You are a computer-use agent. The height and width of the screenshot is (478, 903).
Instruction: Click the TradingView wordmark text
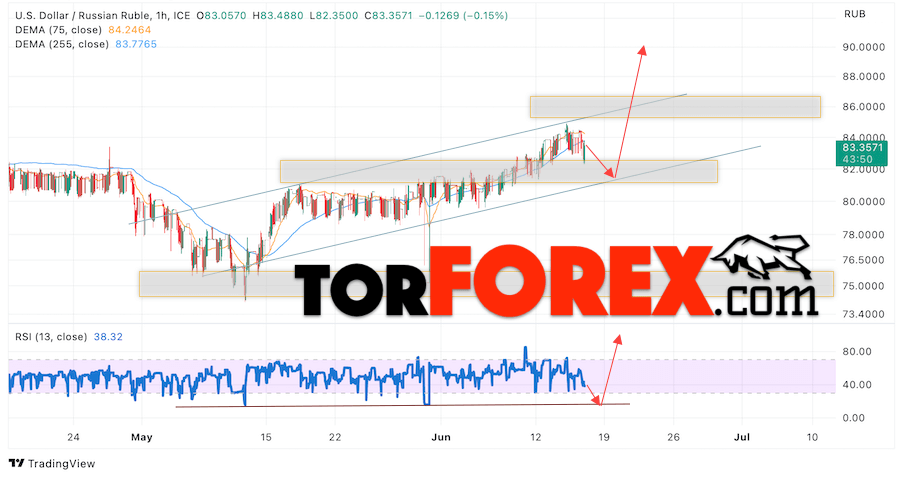tap(62, 464)
